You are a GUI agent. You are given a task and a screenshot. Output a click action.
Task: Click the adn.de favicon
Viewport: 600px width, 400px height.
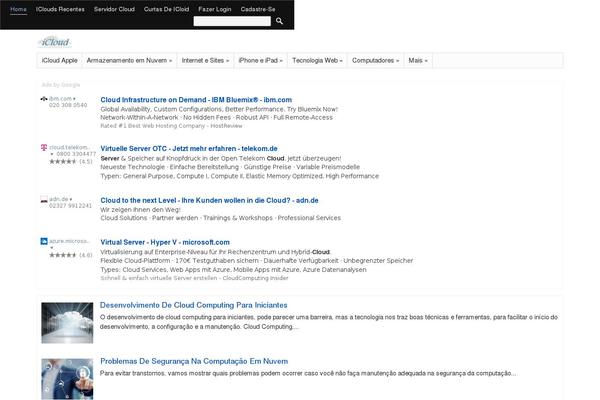(44, 199)
